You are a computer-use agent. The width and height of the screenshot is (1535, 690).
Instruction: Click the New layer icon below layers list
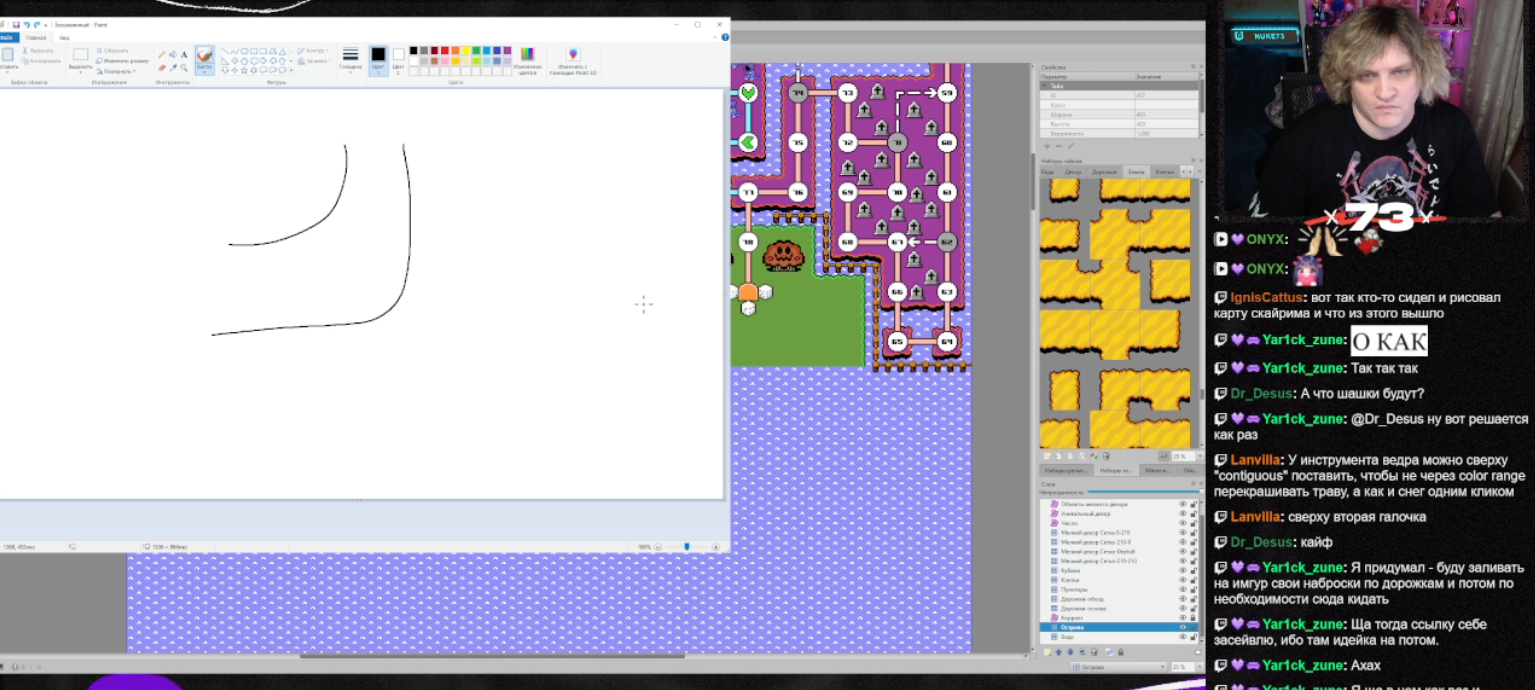coord(1048,652)
